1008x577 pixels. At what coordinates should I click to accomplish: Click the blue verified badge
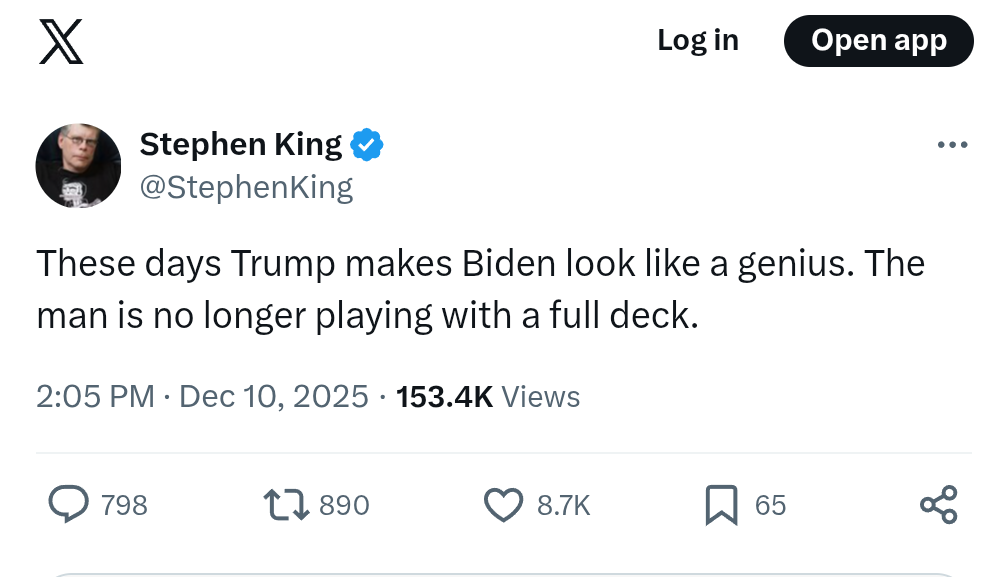tap(367, 145)
